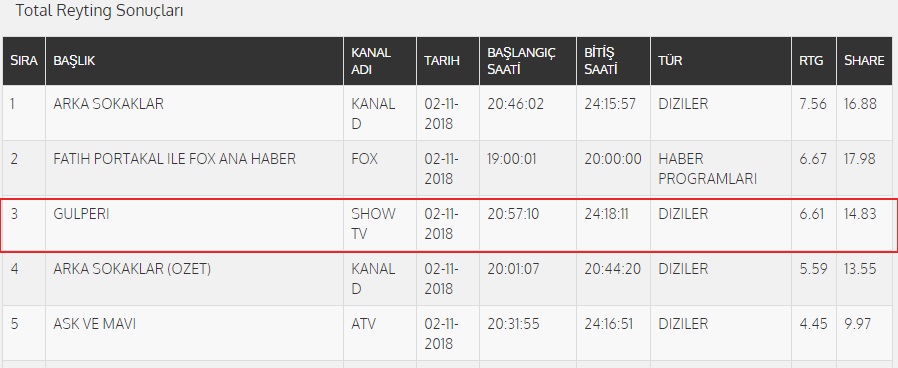The image size is (898, 368).
Task: Click the RTG column header
Action: 813,61
